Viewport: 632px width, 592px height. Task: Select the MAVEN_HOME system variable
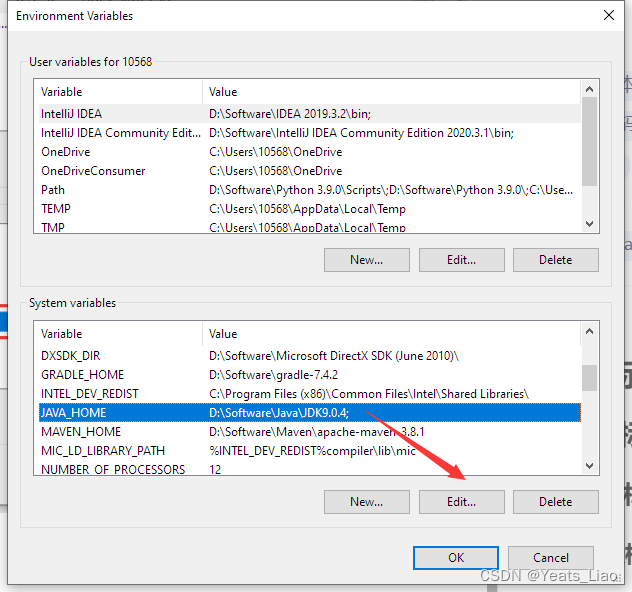coord(310,432)
